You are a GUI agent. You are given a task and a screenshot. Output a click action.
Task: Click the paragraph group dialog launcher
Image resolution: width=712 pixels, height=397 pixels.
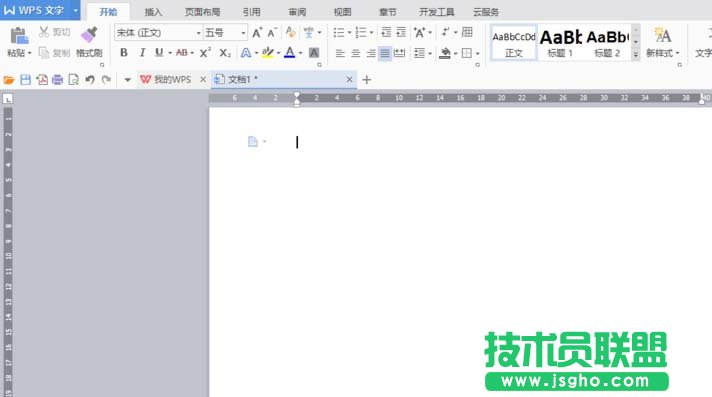pos(477,65)
